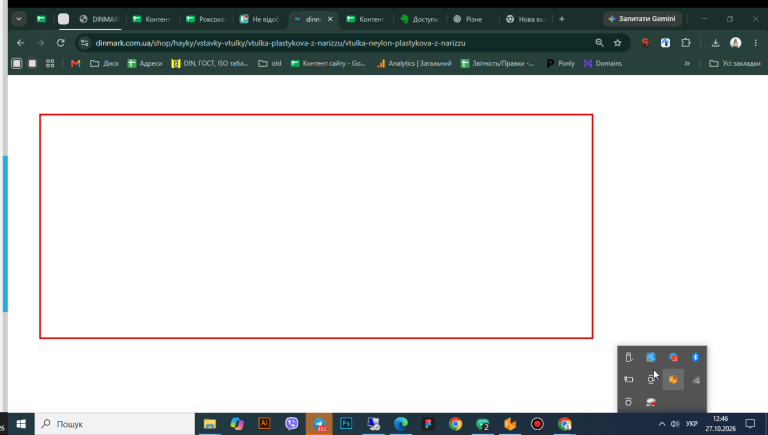Switch to the Доступи browser tab

point(419,19)
